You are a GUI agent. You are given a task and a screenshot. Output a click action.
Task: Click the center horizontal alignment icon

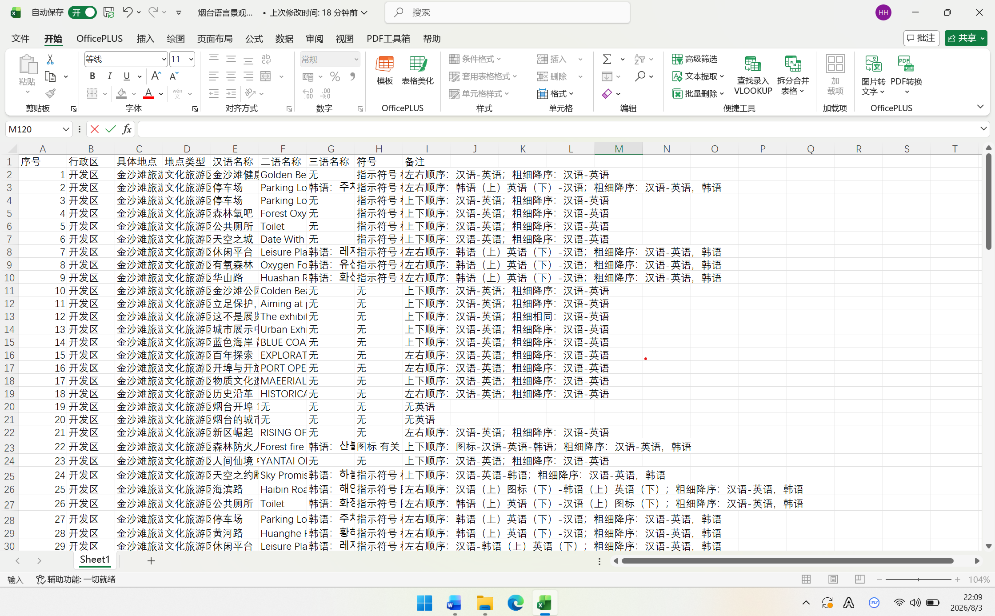coord(231,76)
